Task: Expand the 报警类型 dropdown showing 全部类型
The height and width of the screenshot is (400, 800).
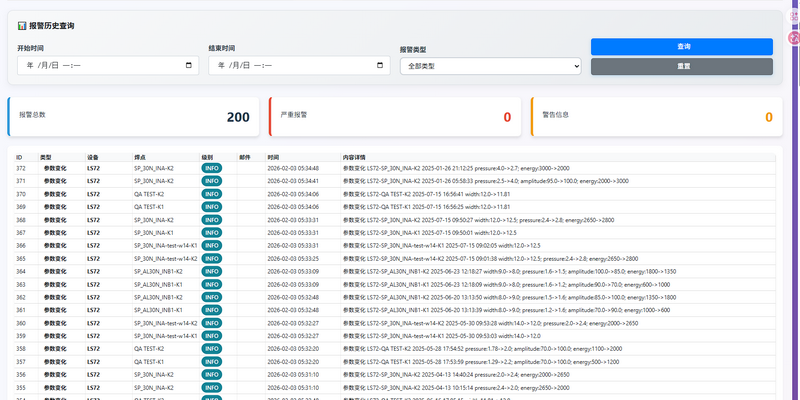Action: (490, 66)
